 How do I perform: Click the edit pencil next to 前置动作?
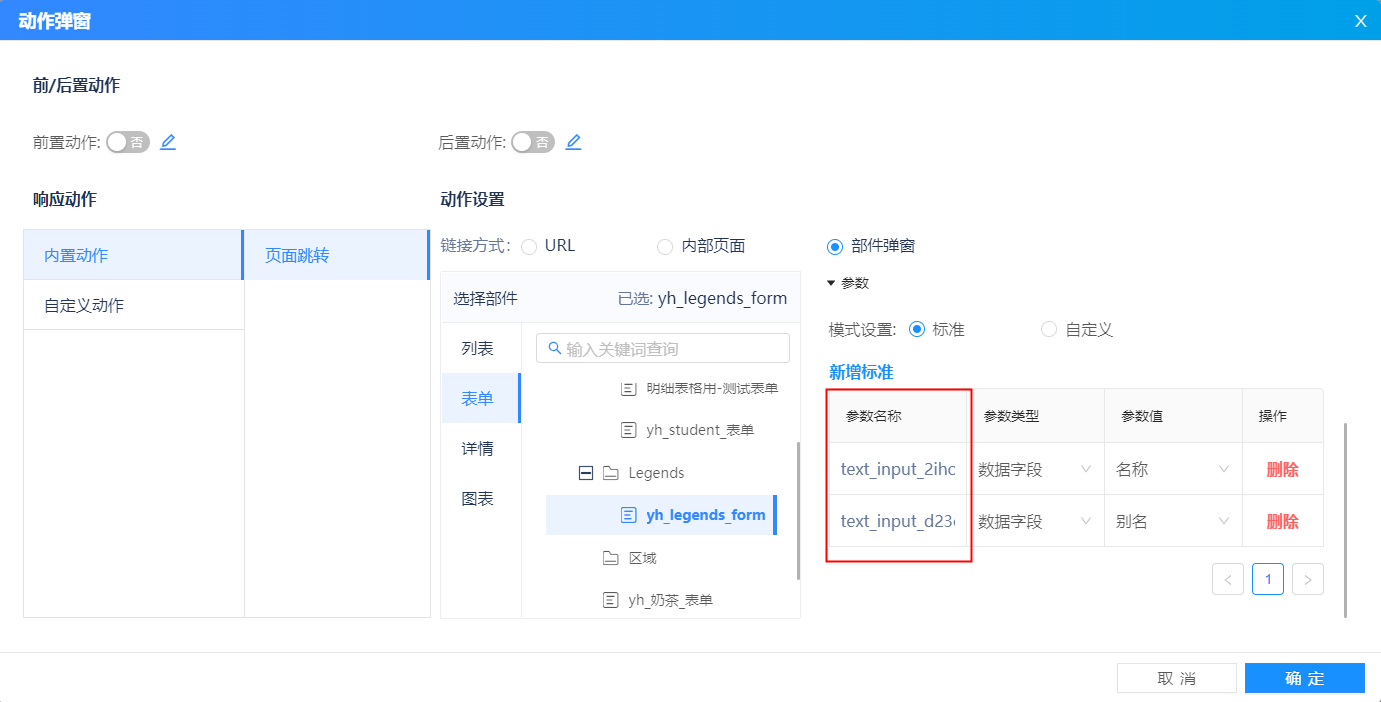[x=168, y=142]
